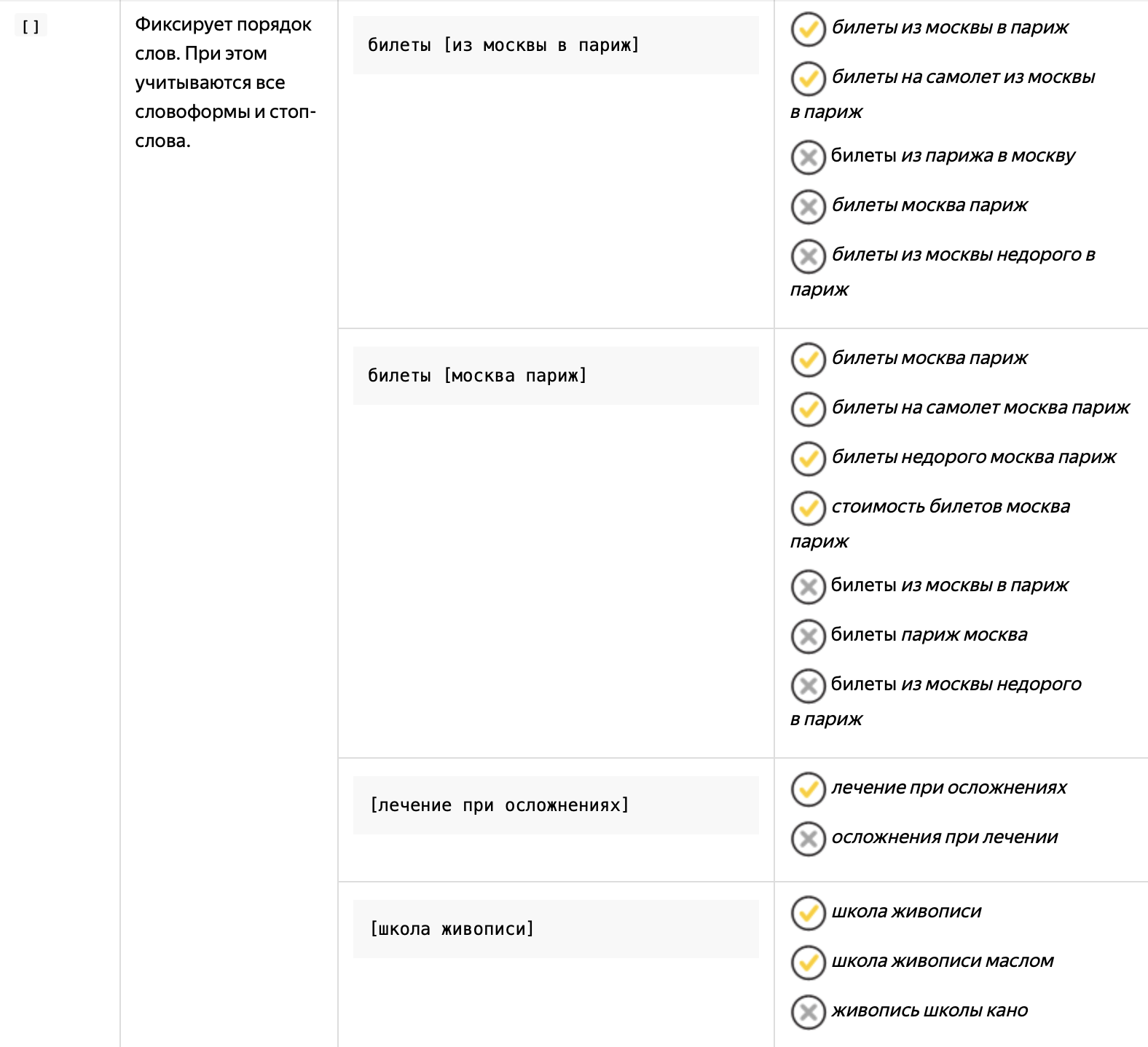Click code block '[школа живописи]'

coord(556,929)
